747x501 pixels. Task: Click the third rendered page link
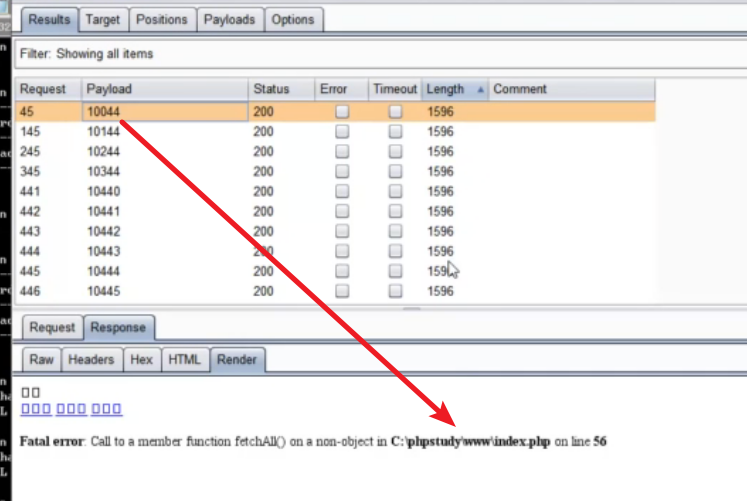click(x=106, y=409)
